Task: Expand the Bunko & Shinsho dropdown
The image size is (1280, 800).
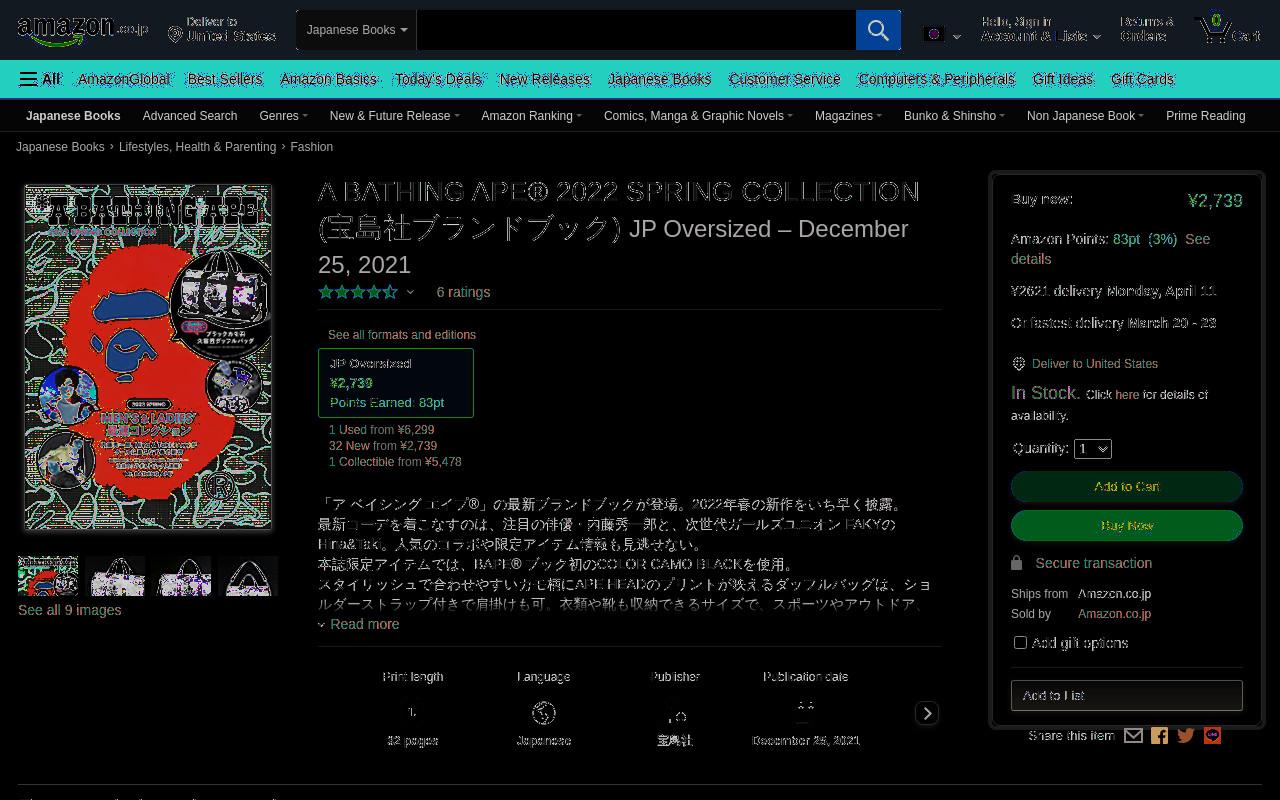Action: tap(954, 116)
